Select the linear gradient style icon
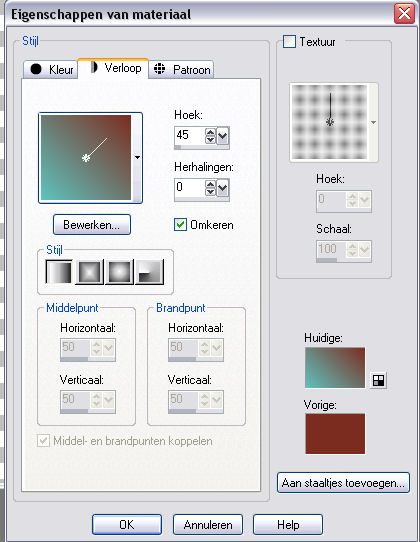 click(59, 272)
